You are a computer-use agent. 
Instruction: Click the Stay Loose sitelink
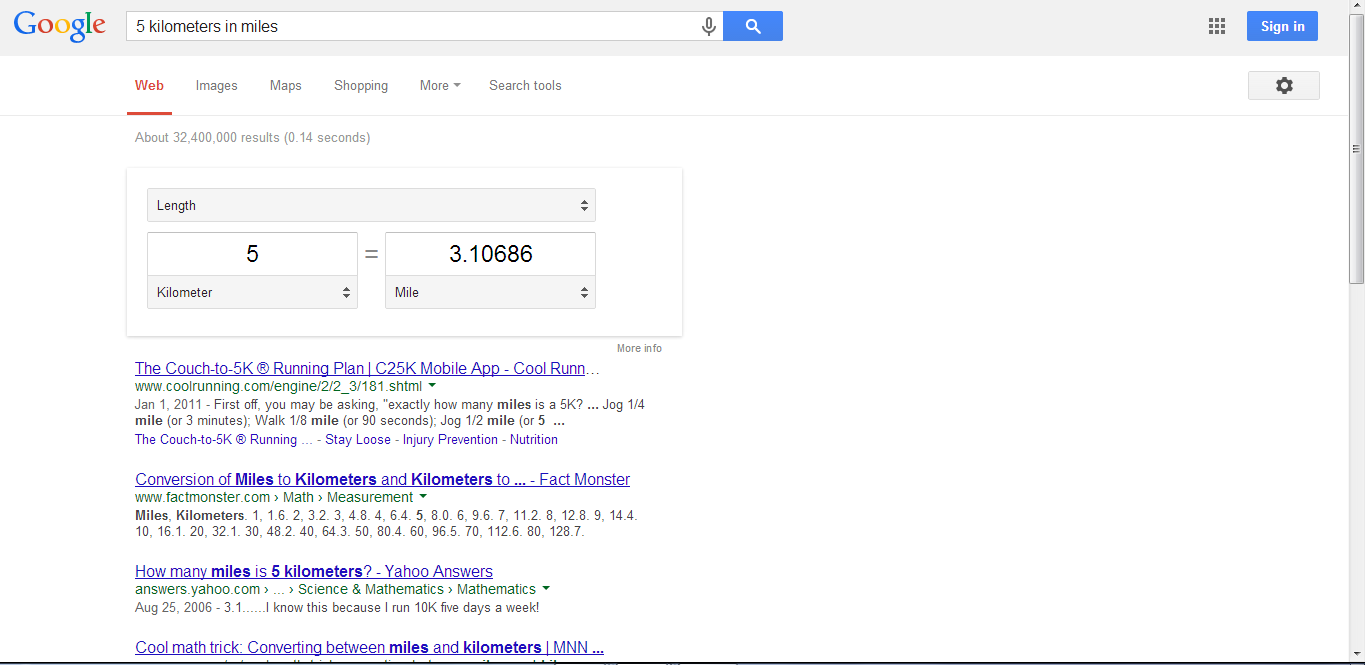coord(358,440)
